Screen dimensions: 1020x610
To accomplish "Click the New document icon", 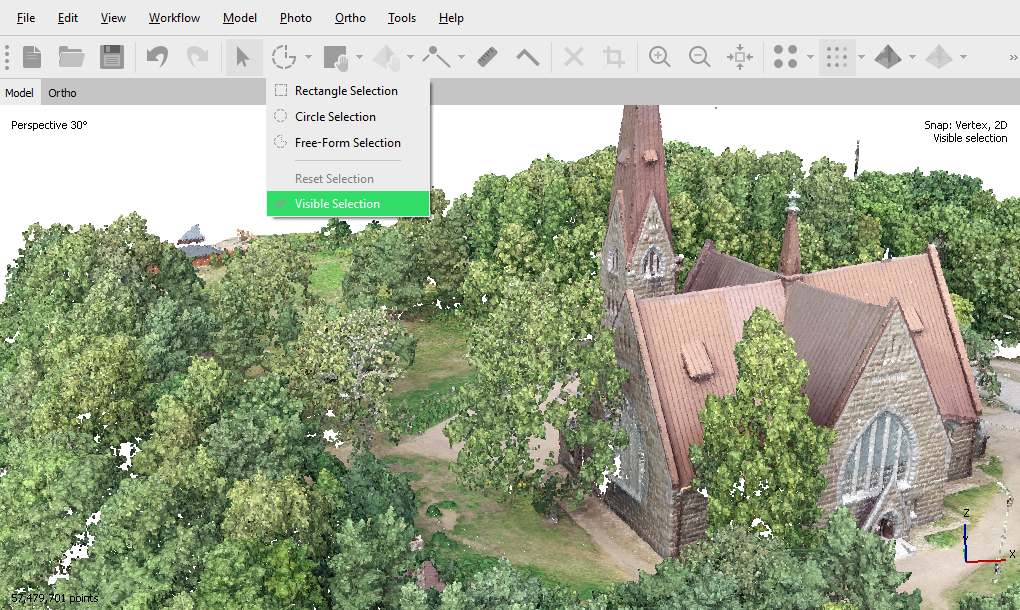I will [32, 57].
